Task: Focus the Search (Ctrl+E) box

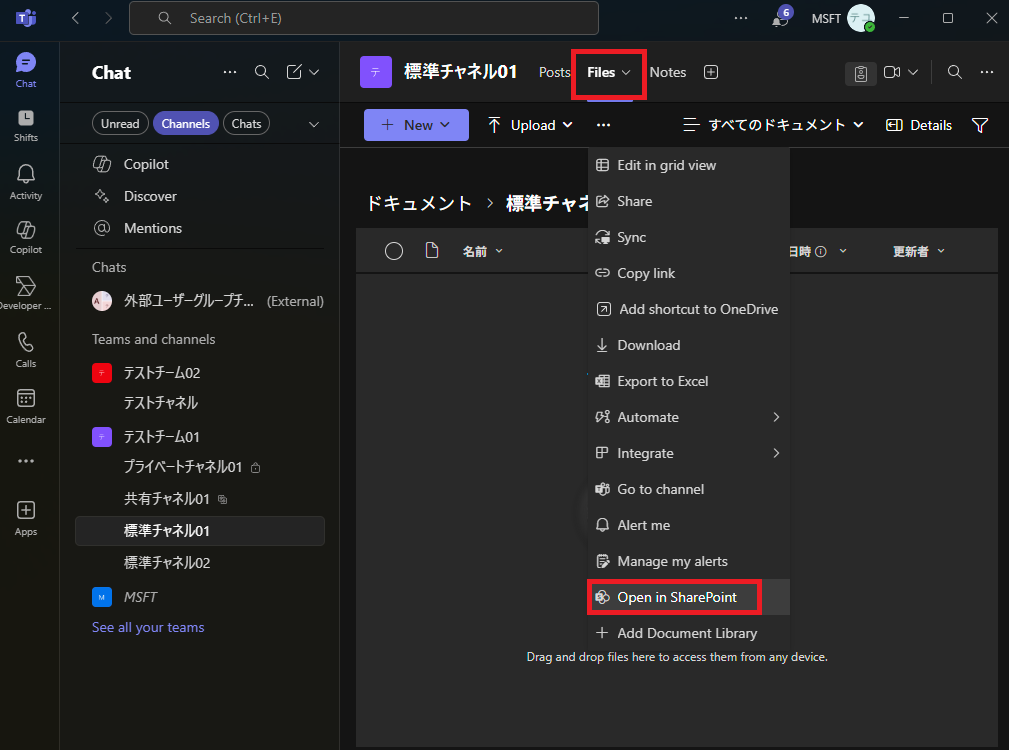Action: point(364,18)
